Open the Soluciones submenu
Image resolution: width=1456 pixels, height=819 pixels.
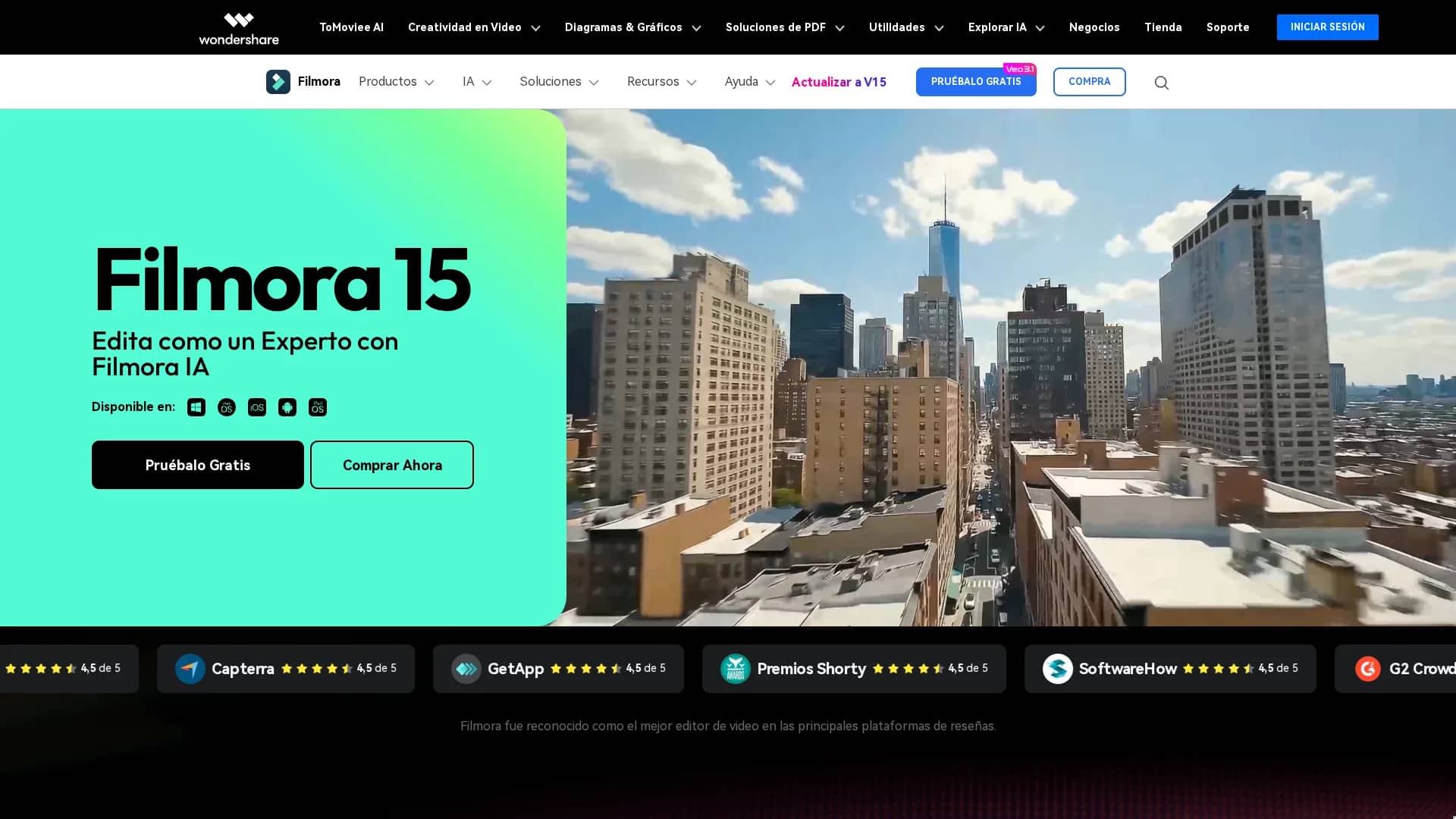[x=559, y=82]
